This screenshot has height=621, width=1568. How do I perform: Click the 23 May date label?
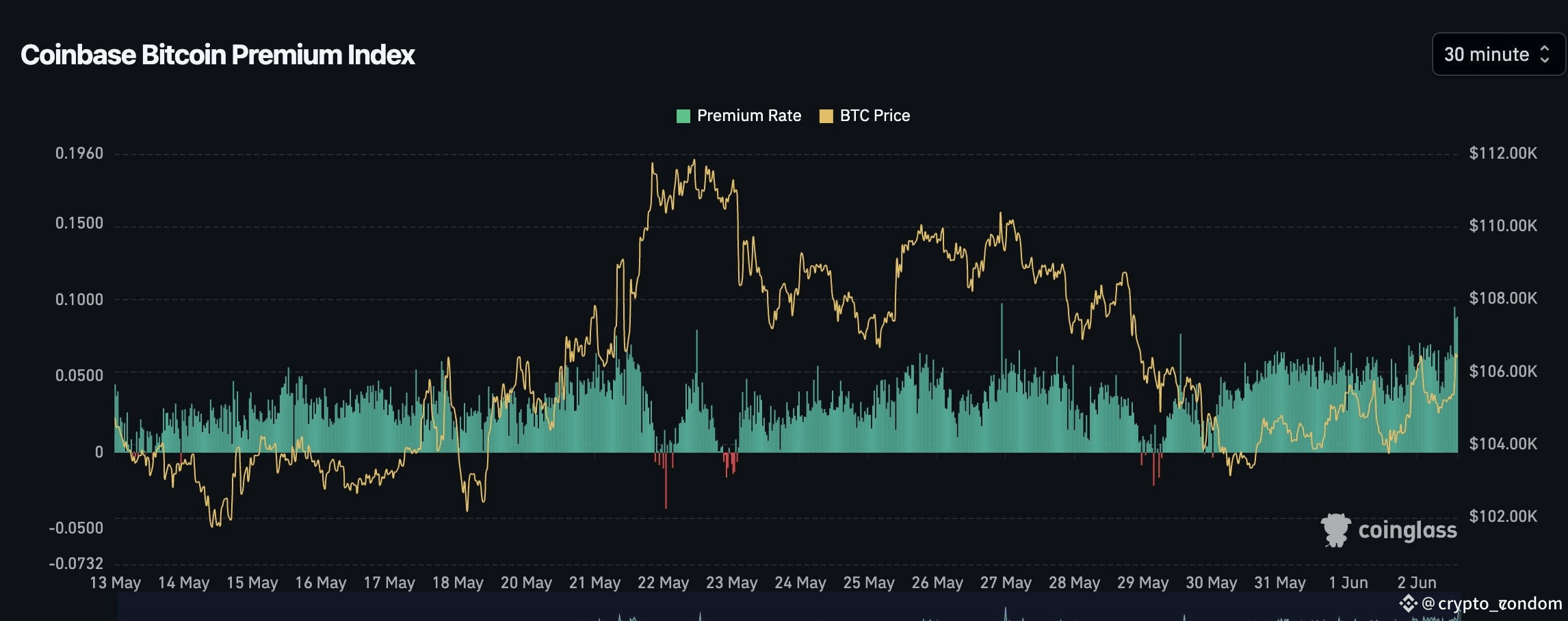pyautogui.click(x=731, y=583)
